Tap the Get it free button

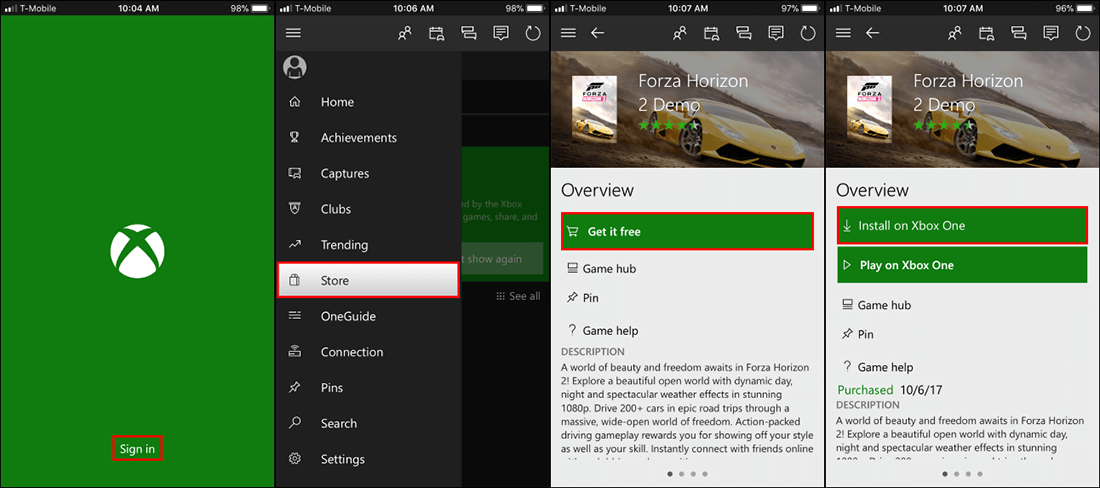click(x=688, y=231)
